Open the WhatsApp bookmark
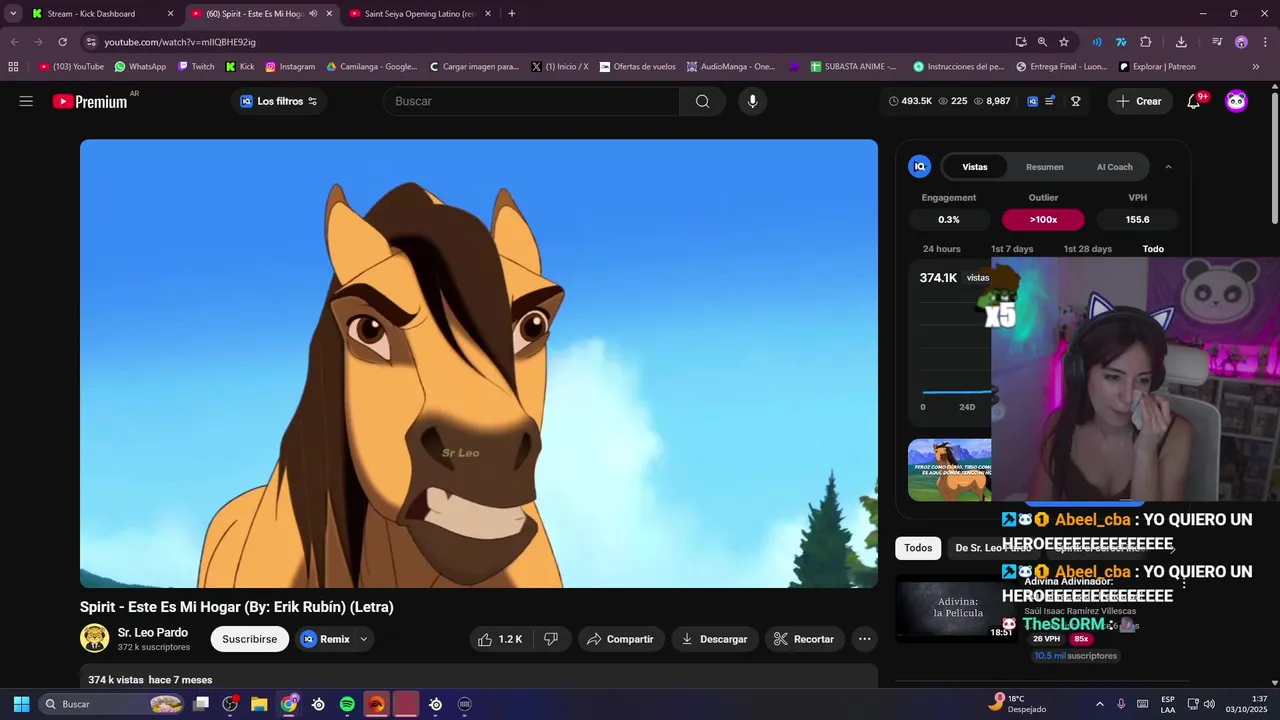 point(140,67)
